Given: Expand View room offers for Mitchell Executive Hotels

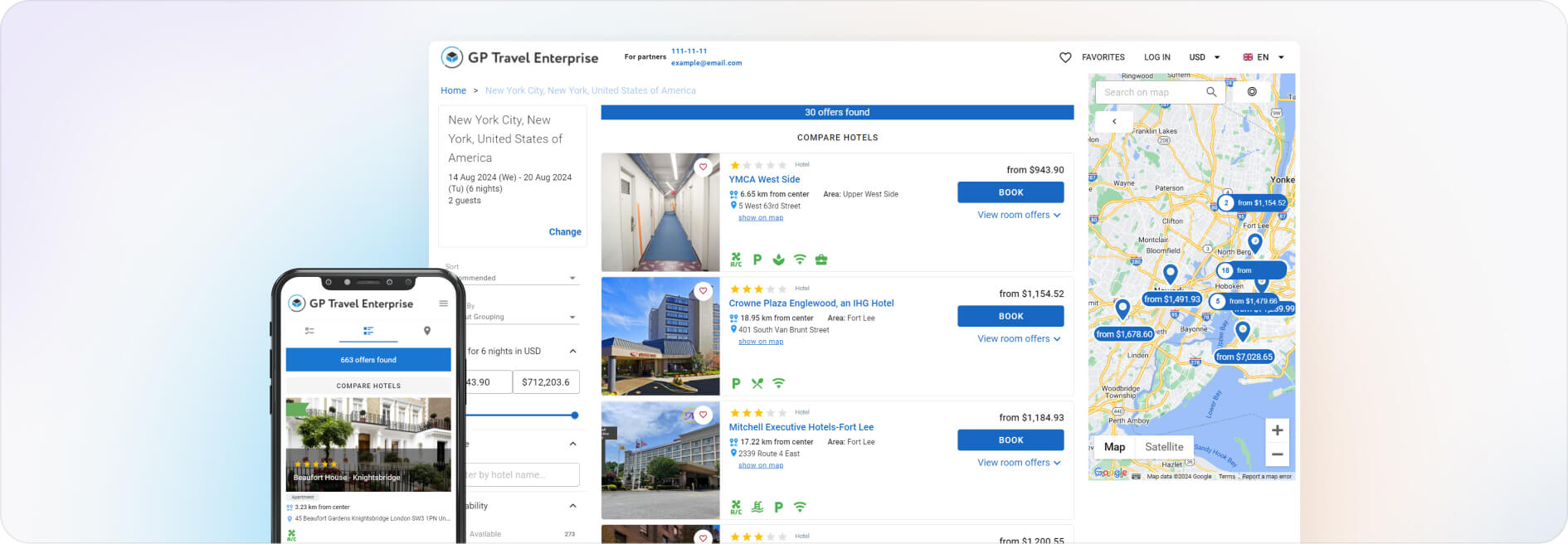Looking at the screenshot, I should 1019,463.
